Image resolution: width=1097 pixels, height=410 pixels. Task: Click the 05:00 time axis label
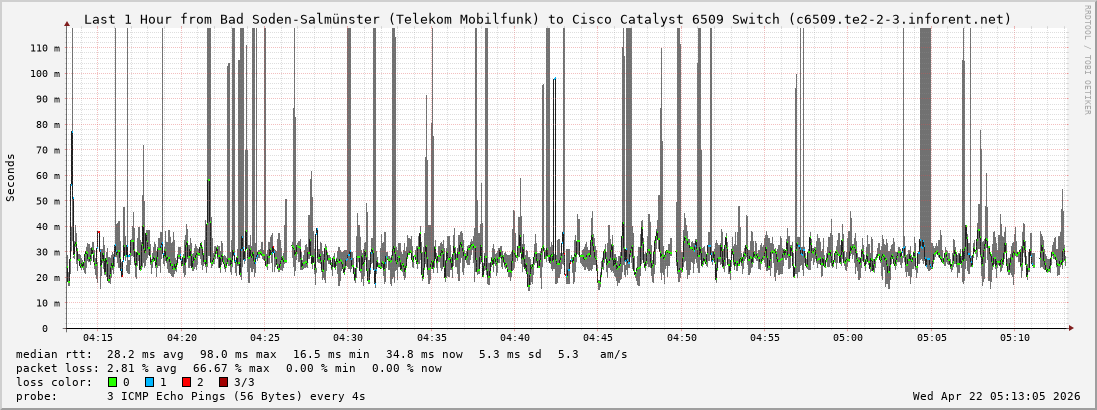(847, 338)
